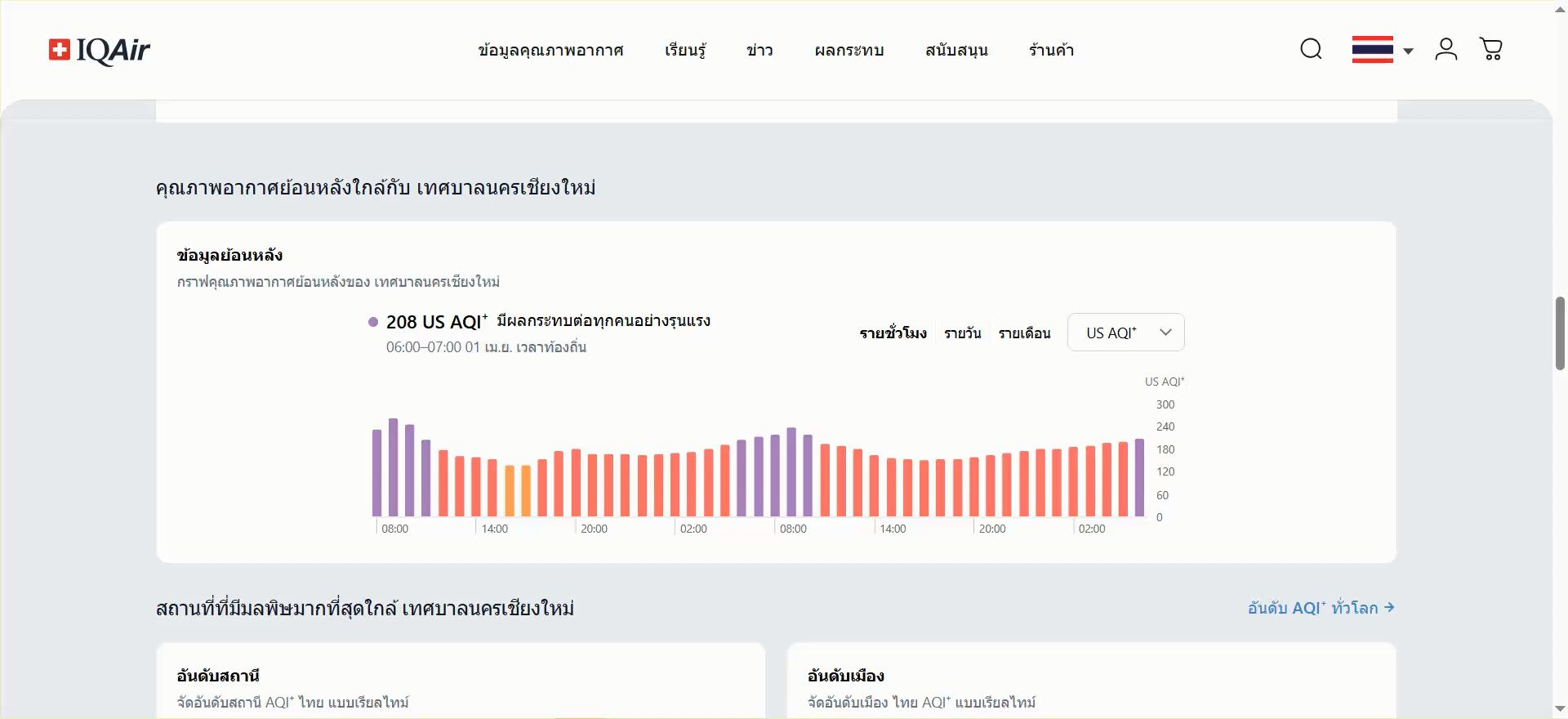Screen dimensions: 1568x719
Task: Open the search magnifier icon
Action: click(1311, 49)
